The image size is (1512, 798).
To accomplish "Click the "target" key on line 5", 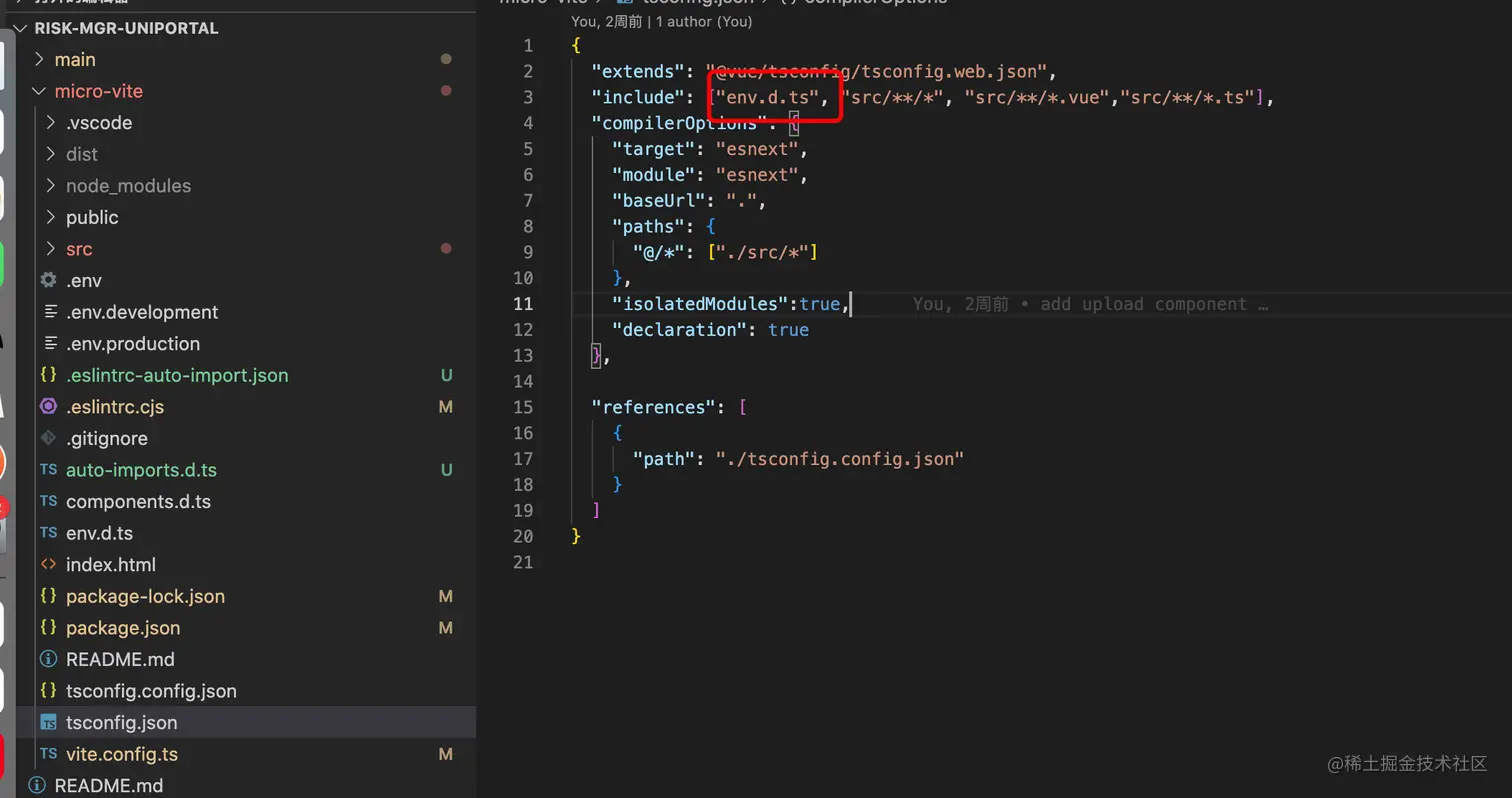I will coord(654,149).
